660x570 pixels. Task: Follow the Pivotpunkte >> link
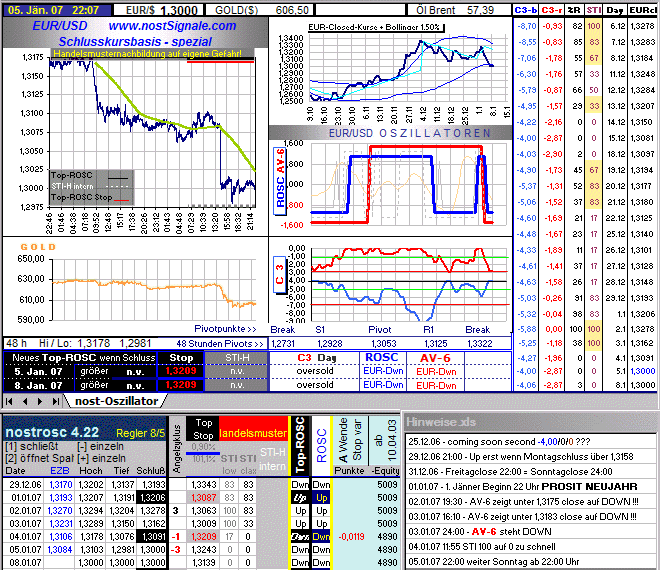[225, 329]
